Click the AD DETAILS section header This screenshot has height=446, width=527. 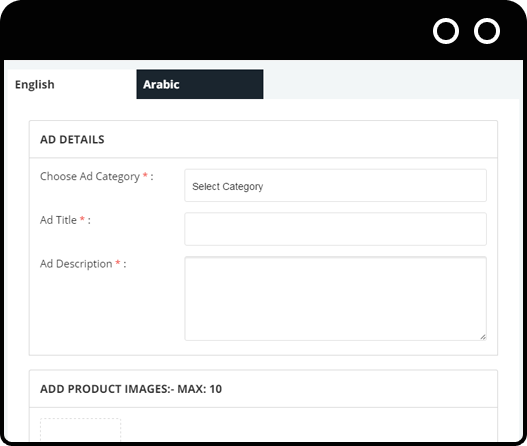tap(72, 139)
